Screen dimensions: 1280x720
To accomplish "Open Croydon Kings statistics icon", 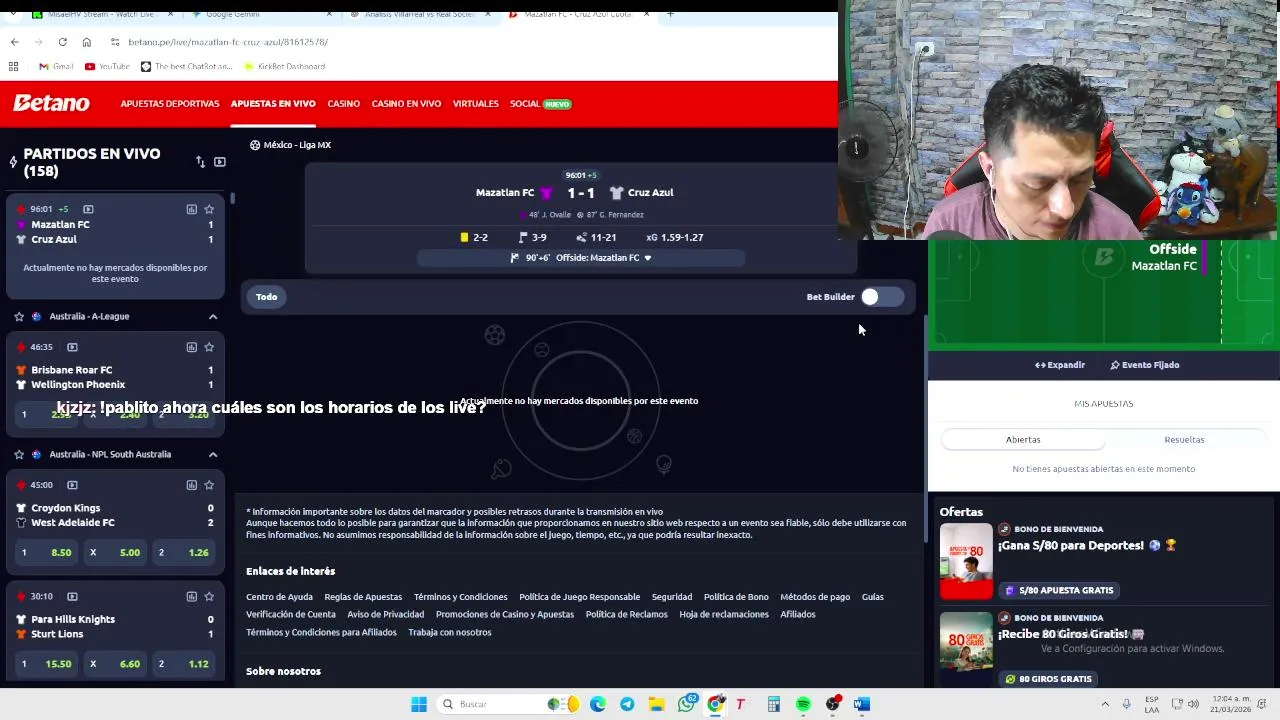I will 191,485.
